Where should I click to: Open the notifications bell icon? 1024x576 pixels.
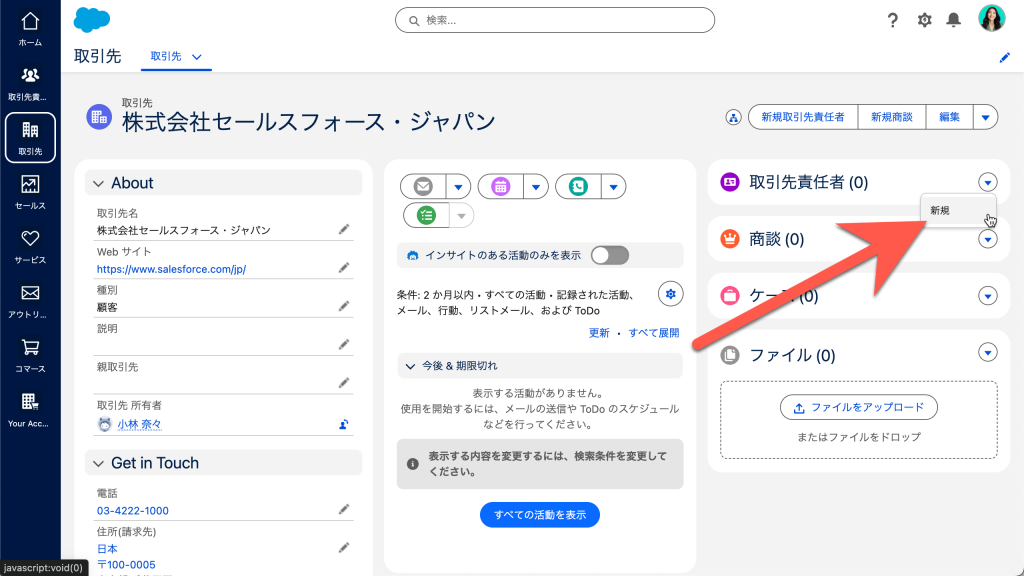click(x=954, y=20)
